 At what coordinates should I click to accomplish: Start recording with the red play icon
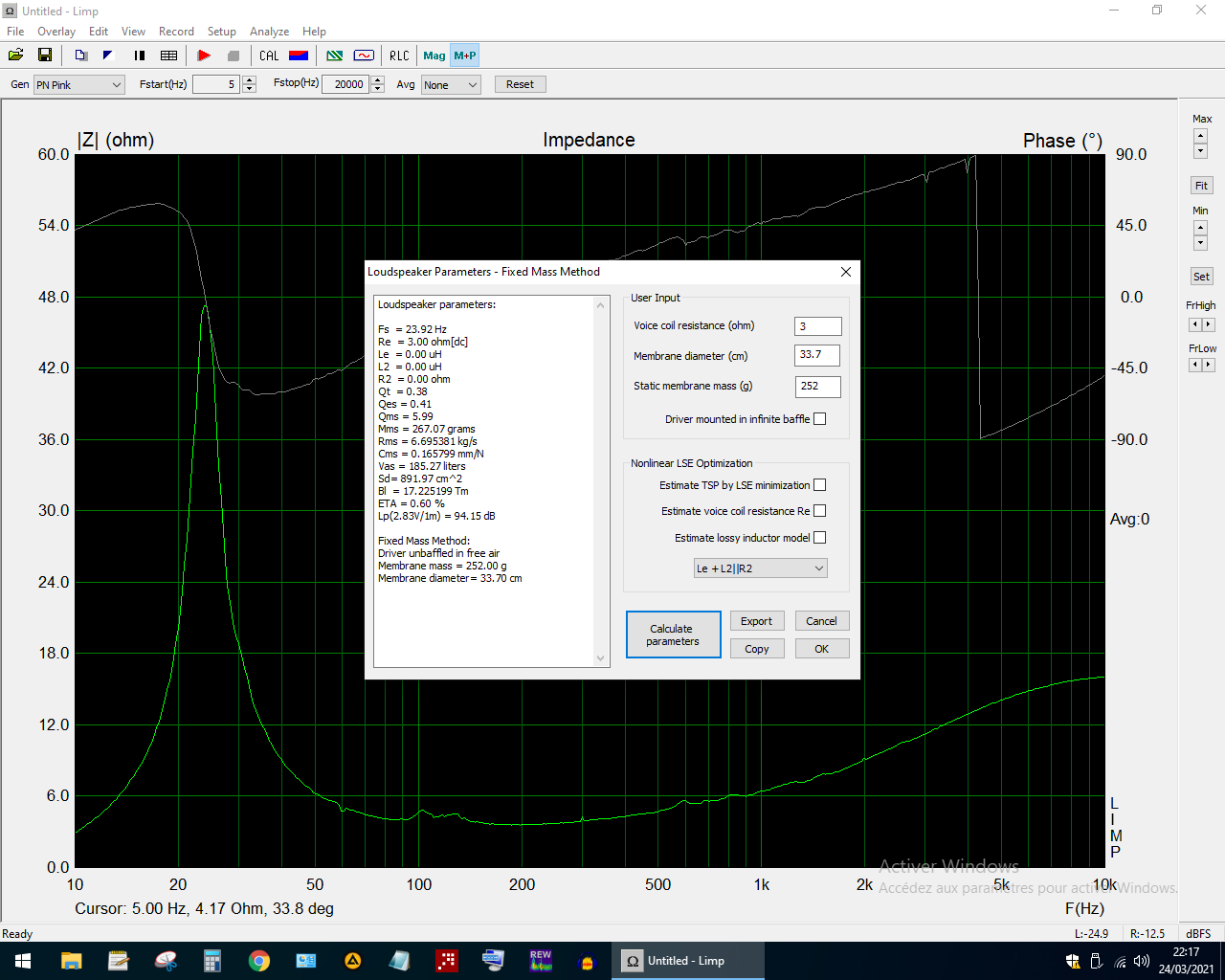coord(204,56)
